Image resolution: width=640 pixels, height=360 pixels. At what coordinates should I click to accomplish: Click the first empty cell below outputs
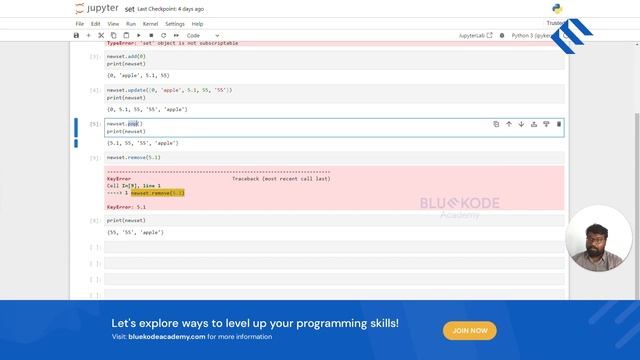[334, 247]
